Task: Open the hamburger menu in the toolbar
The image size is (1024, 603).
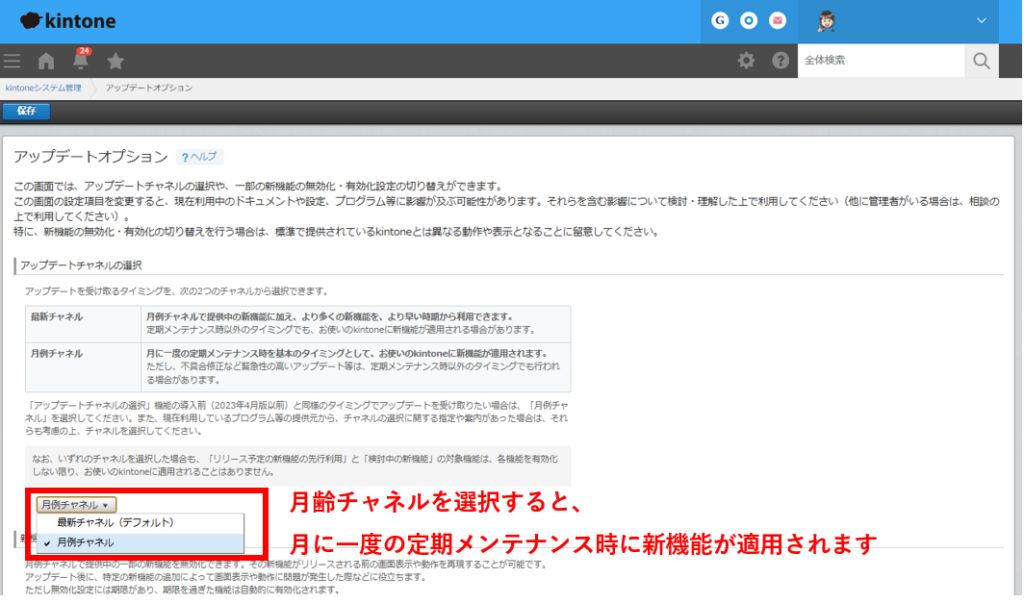Action: pos(12,61)
